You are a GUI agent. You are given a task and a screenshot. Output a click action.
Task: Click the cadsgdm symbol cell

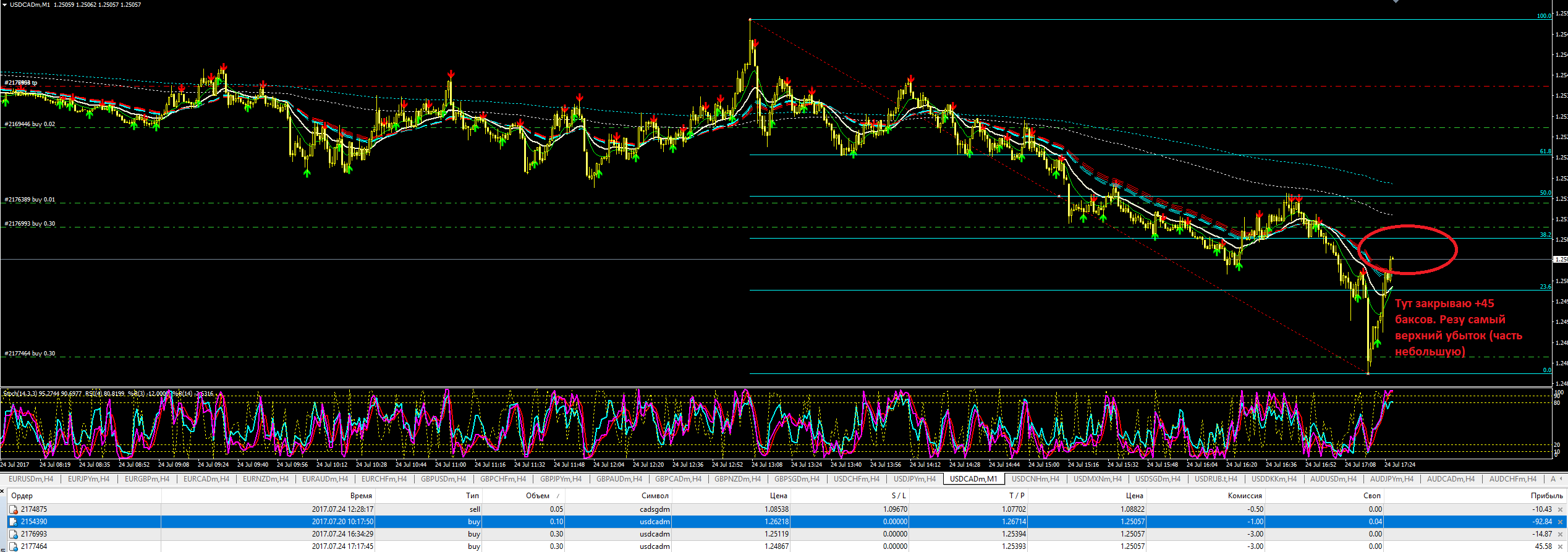coord(655,509)
